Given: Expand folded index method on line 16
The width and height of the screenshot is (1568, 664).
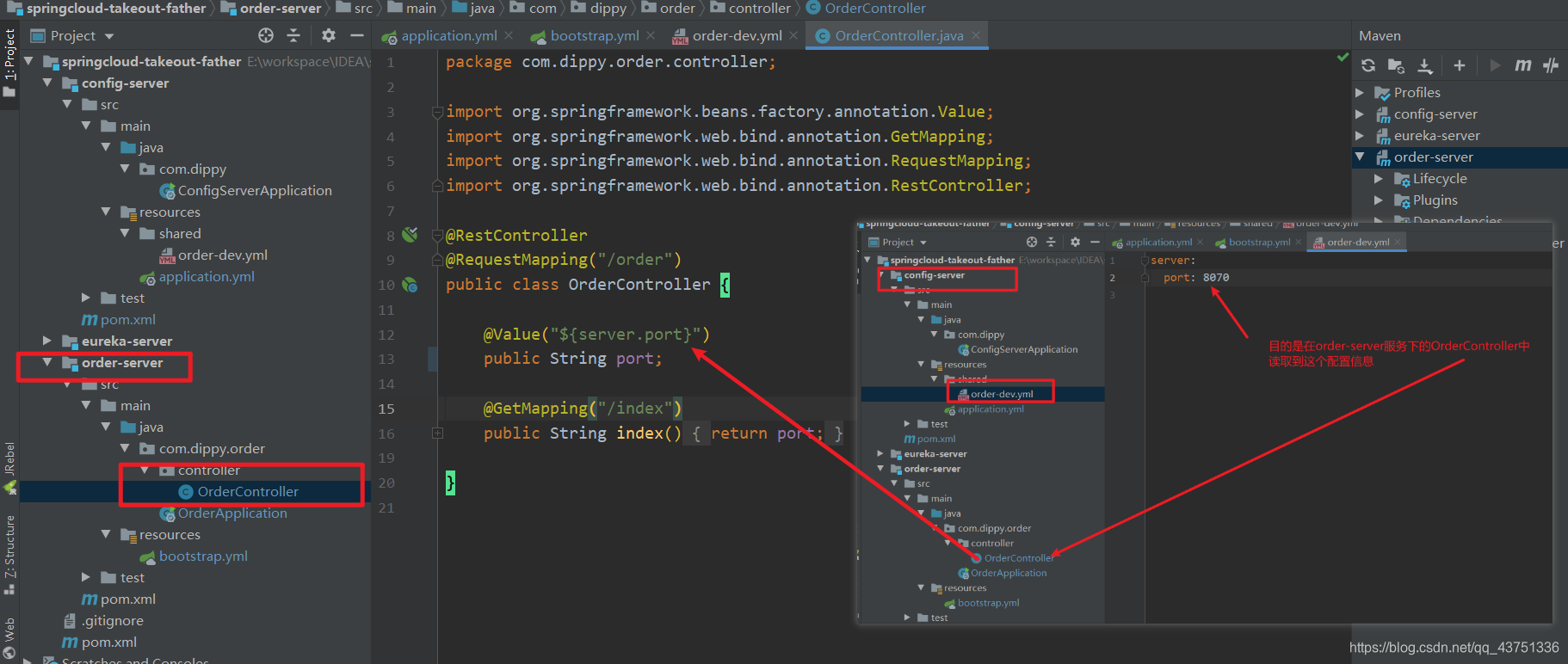Looking at the screenshot, I should [437, 433].
